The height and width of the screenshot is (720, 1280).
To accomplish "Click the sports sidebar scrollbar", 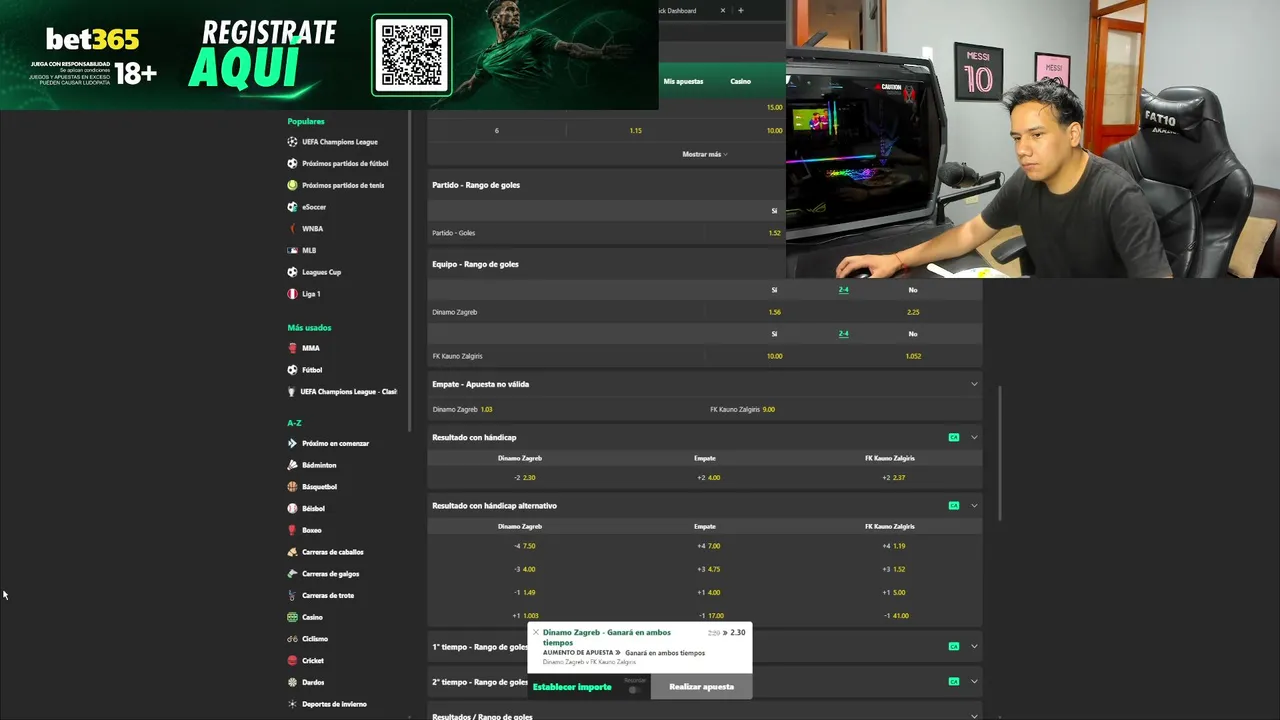I will (x=410, y=270).
